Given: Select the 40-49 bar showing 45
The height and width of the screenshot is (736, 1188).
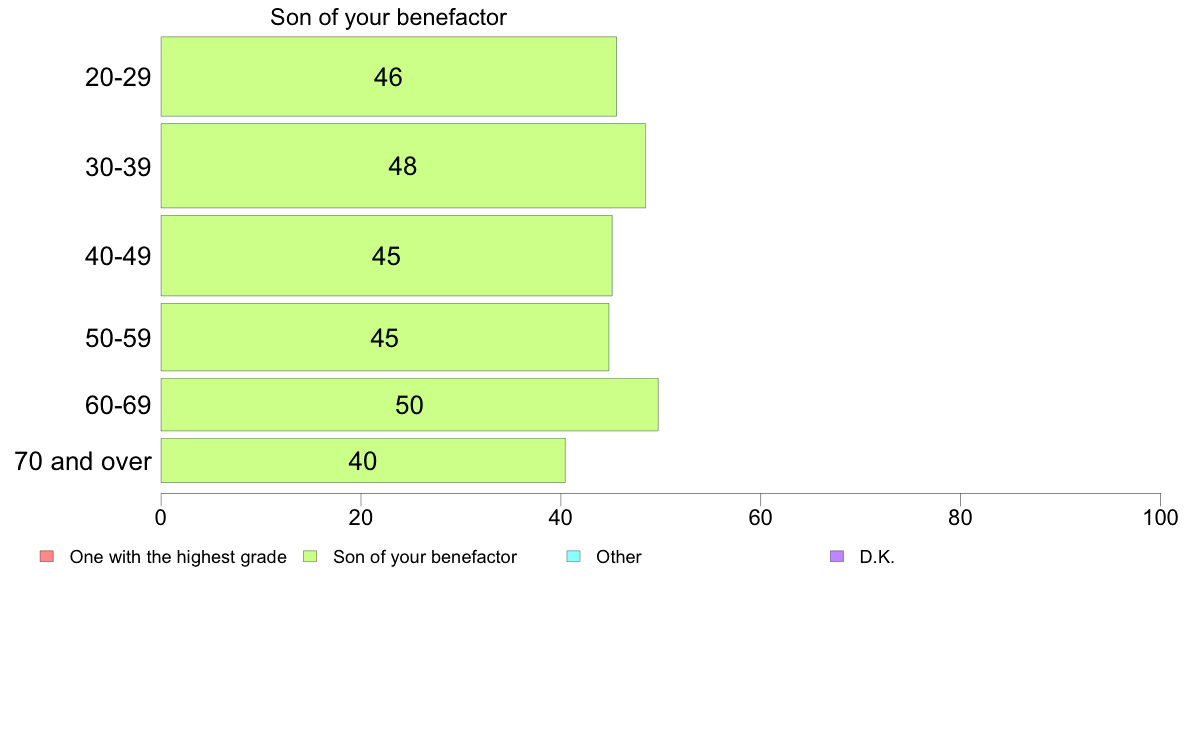Looking at the screenshot, I should pos(386,255).
